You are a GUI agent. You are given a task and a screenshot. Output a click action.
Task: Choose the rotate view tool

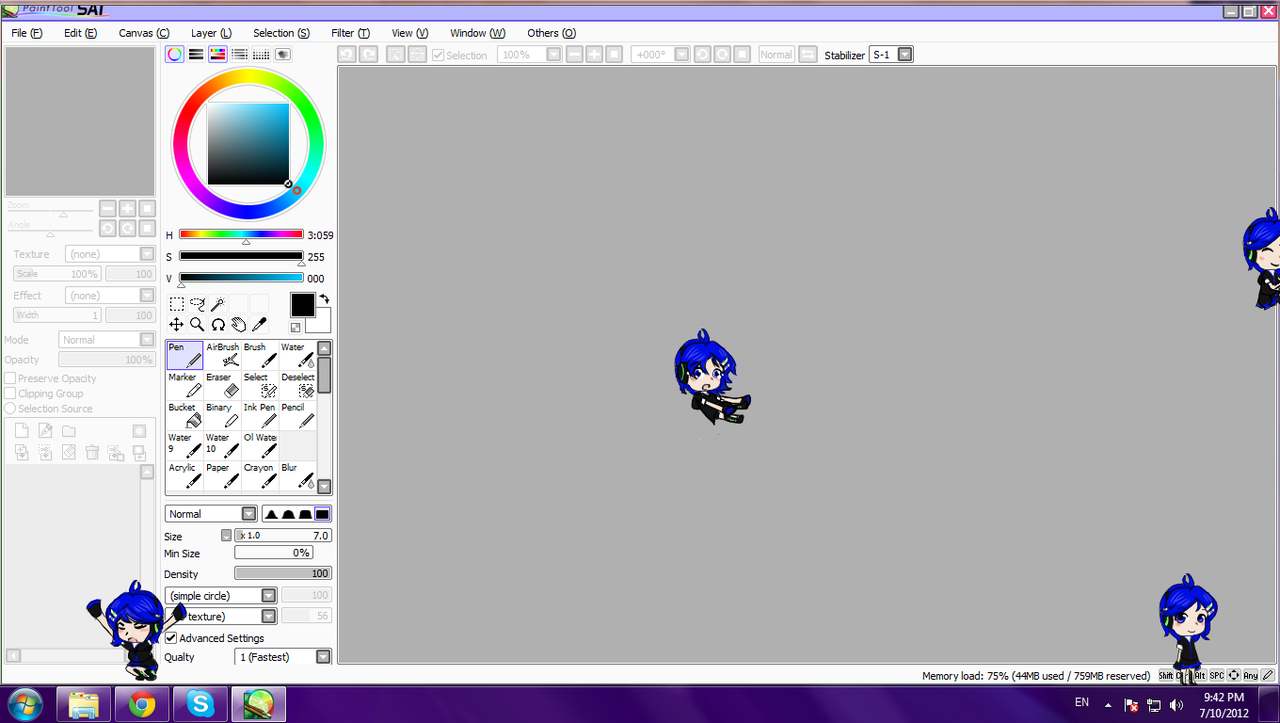217,324
